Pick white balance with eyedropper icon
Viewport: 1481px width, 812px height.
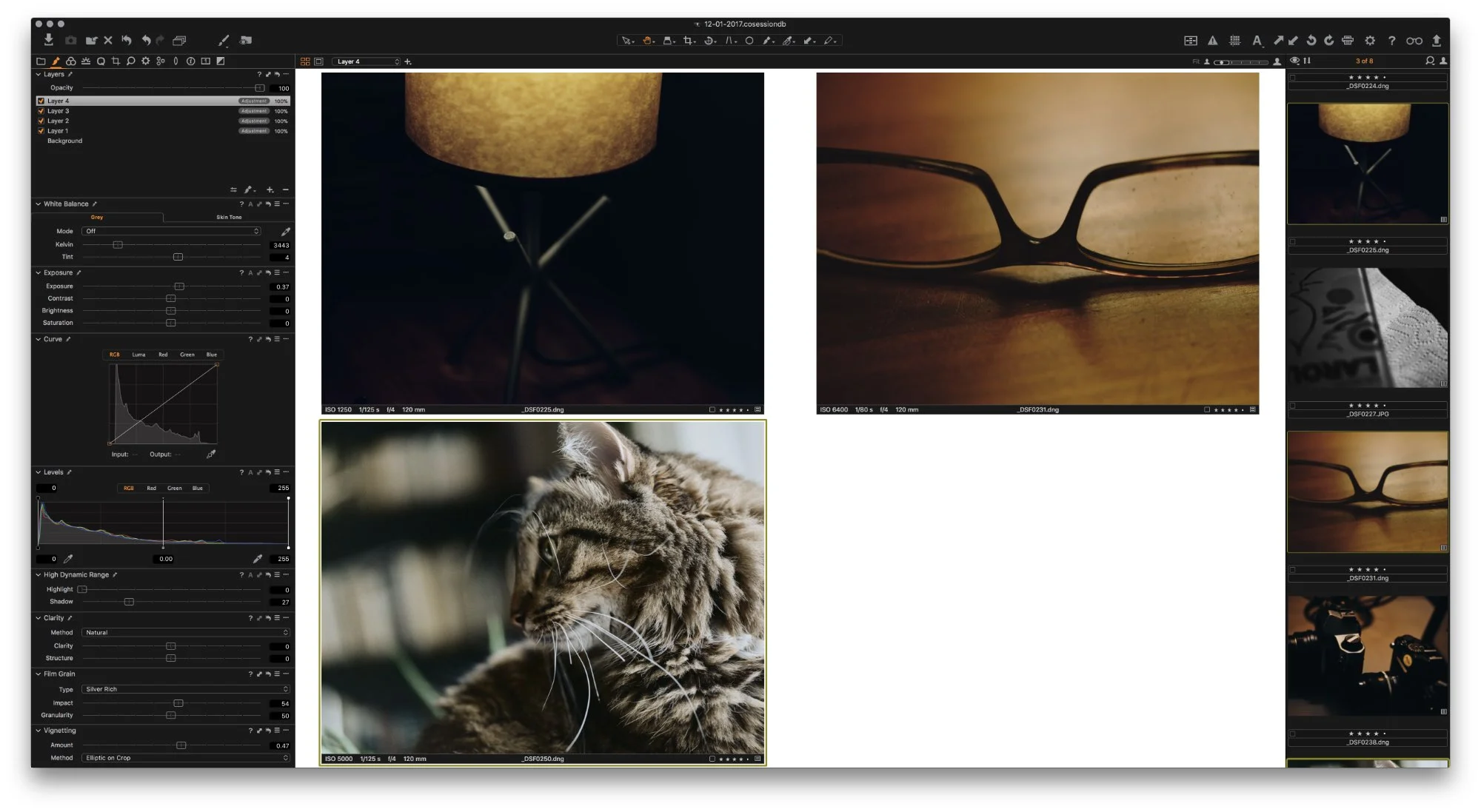tap(286, 232)
